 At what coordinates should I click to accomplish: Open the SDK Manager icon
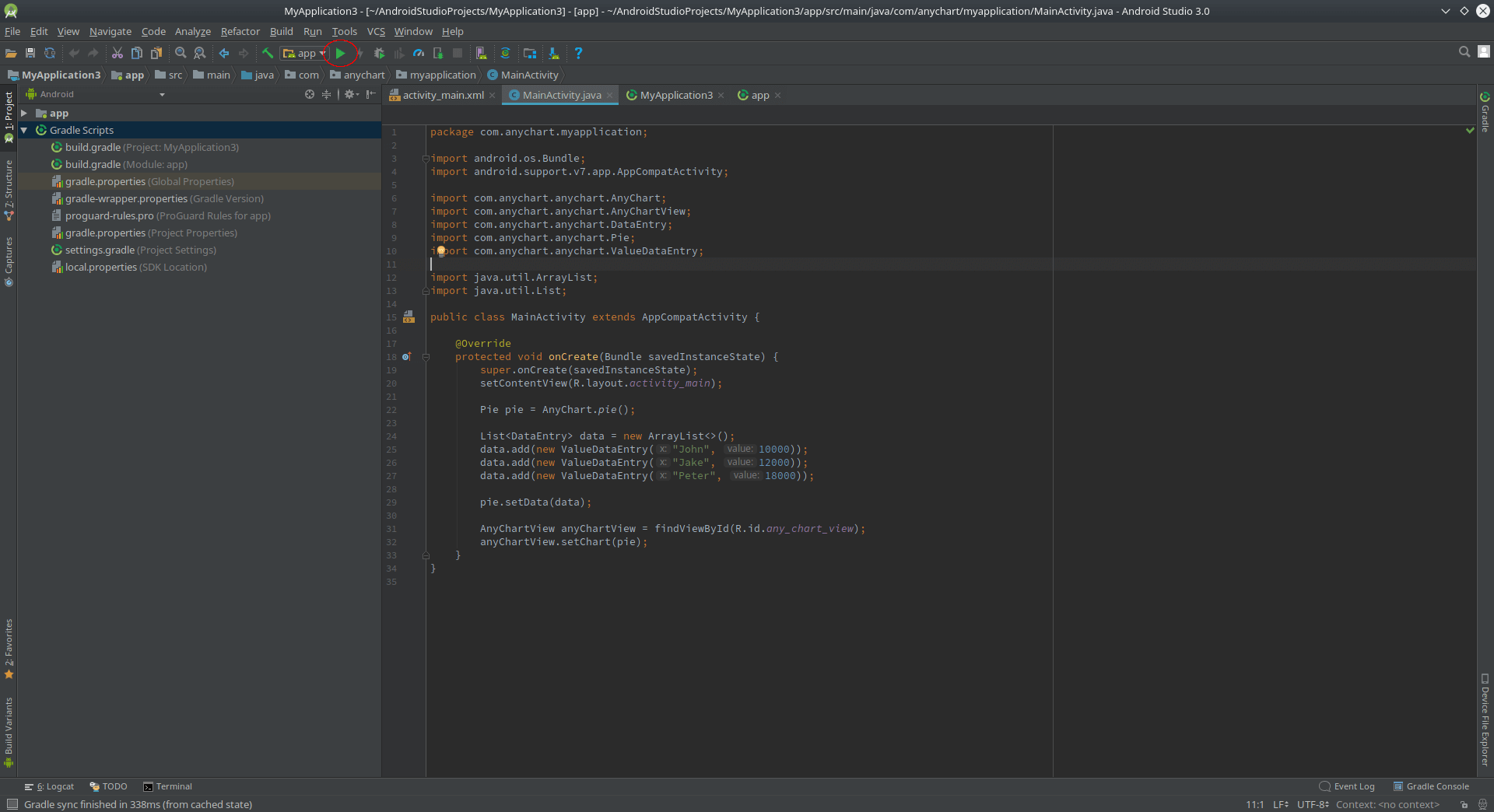point(554,53)
